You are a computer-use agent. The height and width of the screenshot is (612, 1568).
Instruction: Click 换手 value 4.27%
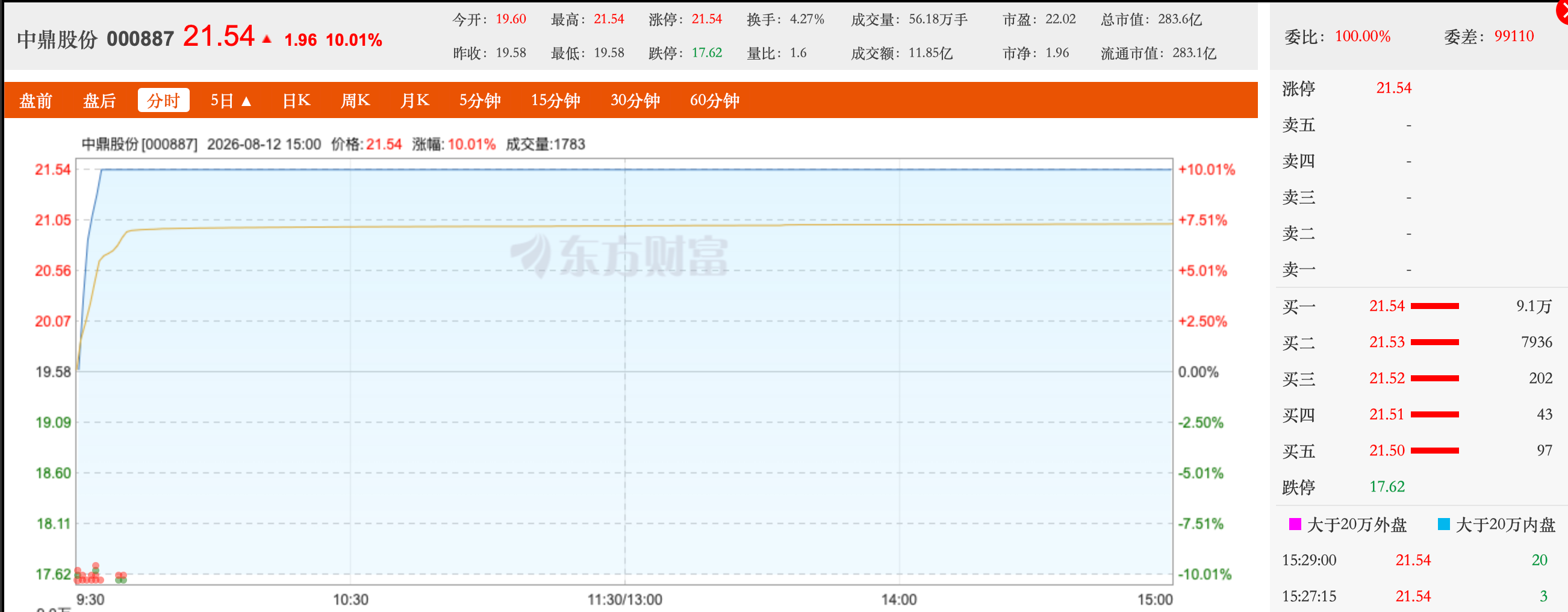click(807, 19)
